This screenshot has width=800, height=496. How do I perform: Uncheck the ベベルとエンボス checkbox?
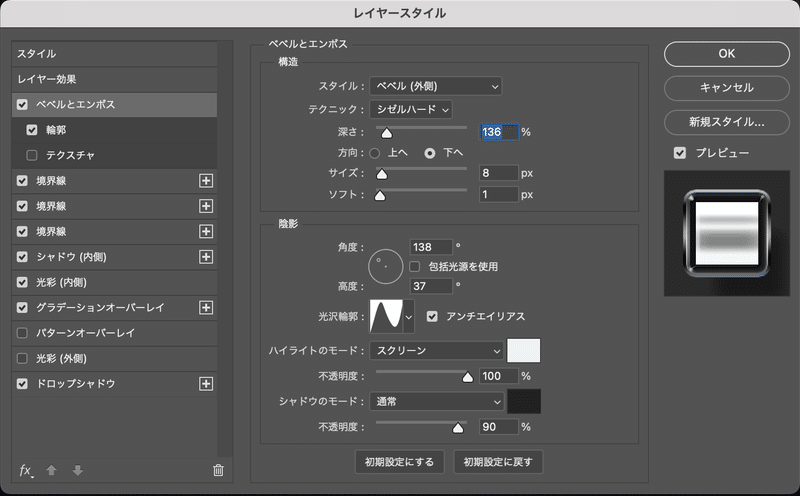(x=22, y=105)
